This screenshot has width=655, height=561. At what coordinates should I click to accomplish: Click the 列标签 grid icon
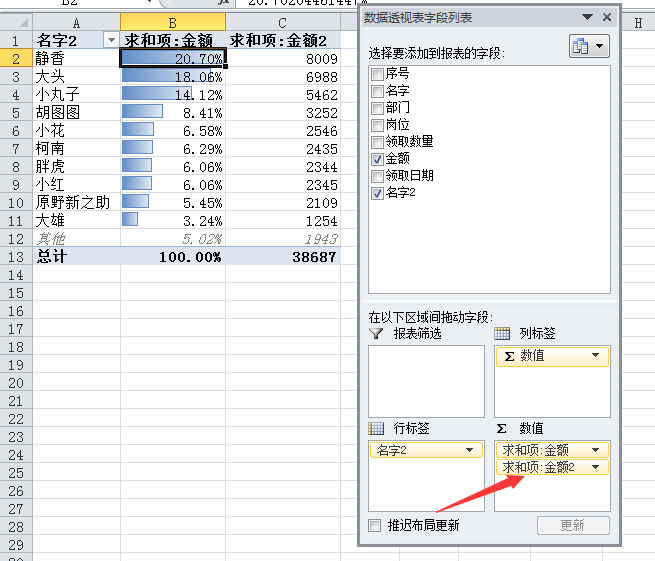(x=502, y=333)
